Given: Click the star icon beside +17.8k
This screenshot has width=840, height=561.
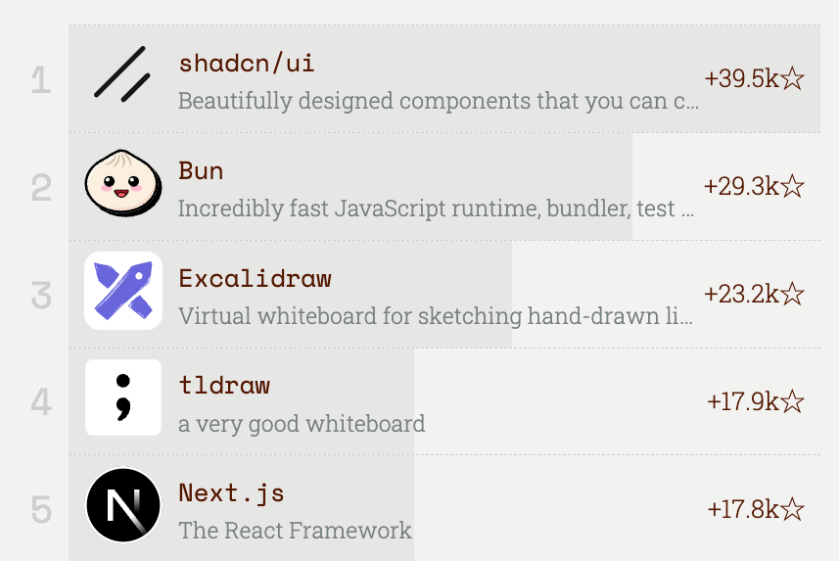Looking at the screenshot, I should (792, 509).
